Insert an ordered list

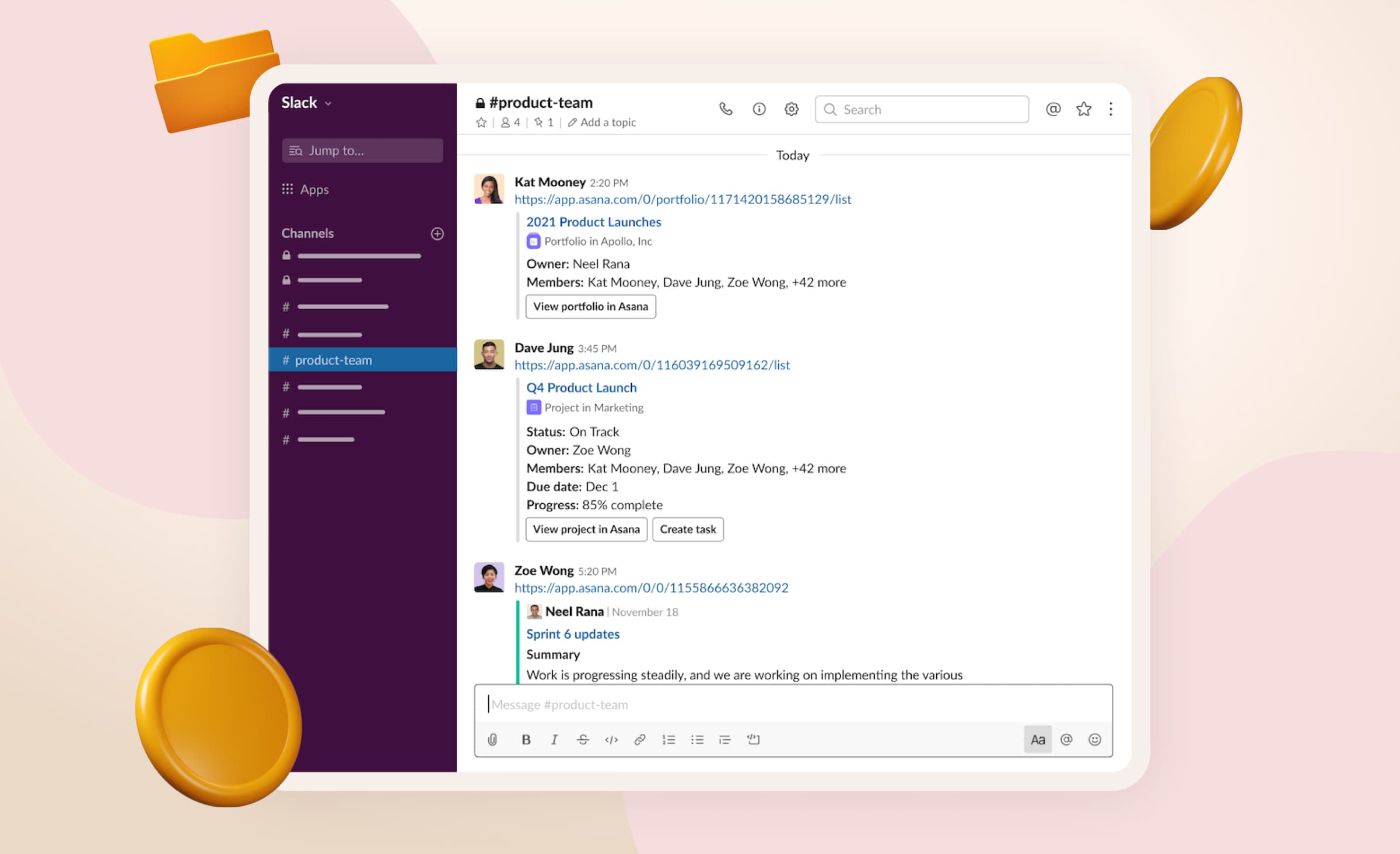pyautogui.click(x=668, y=740)
